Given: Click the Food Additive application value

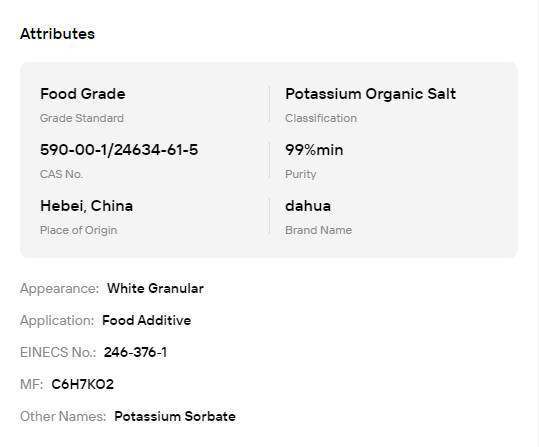Looking at the screenshot, I should pyautogui.click(x=147, y=320).
